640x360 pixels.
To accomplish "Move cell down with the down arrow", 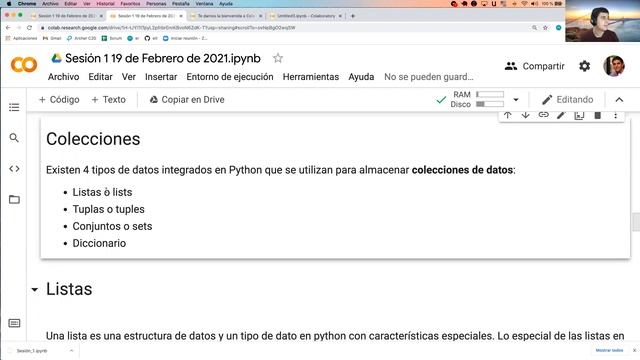I will pyautogui.click(x=525, y=116).
